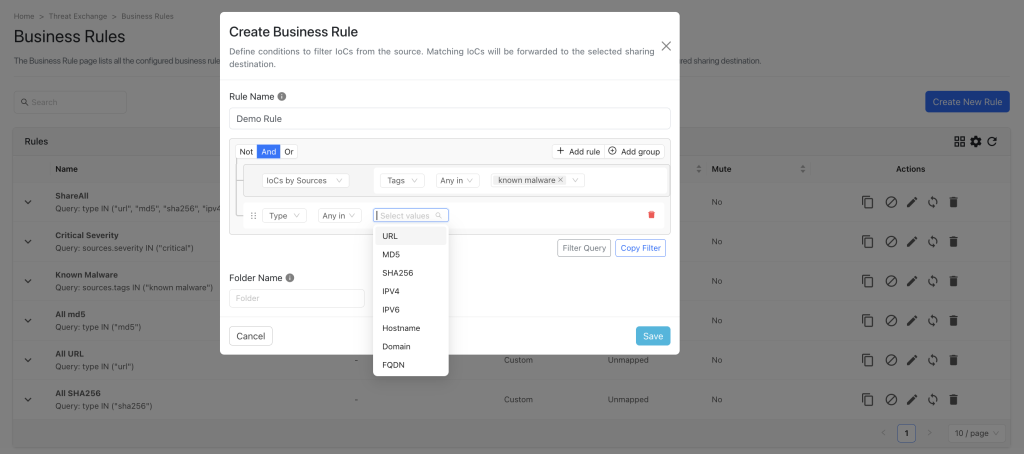This screenshot has width=1024, height=454.
Task: Delete the Type rule row
Action: [651, 215]
